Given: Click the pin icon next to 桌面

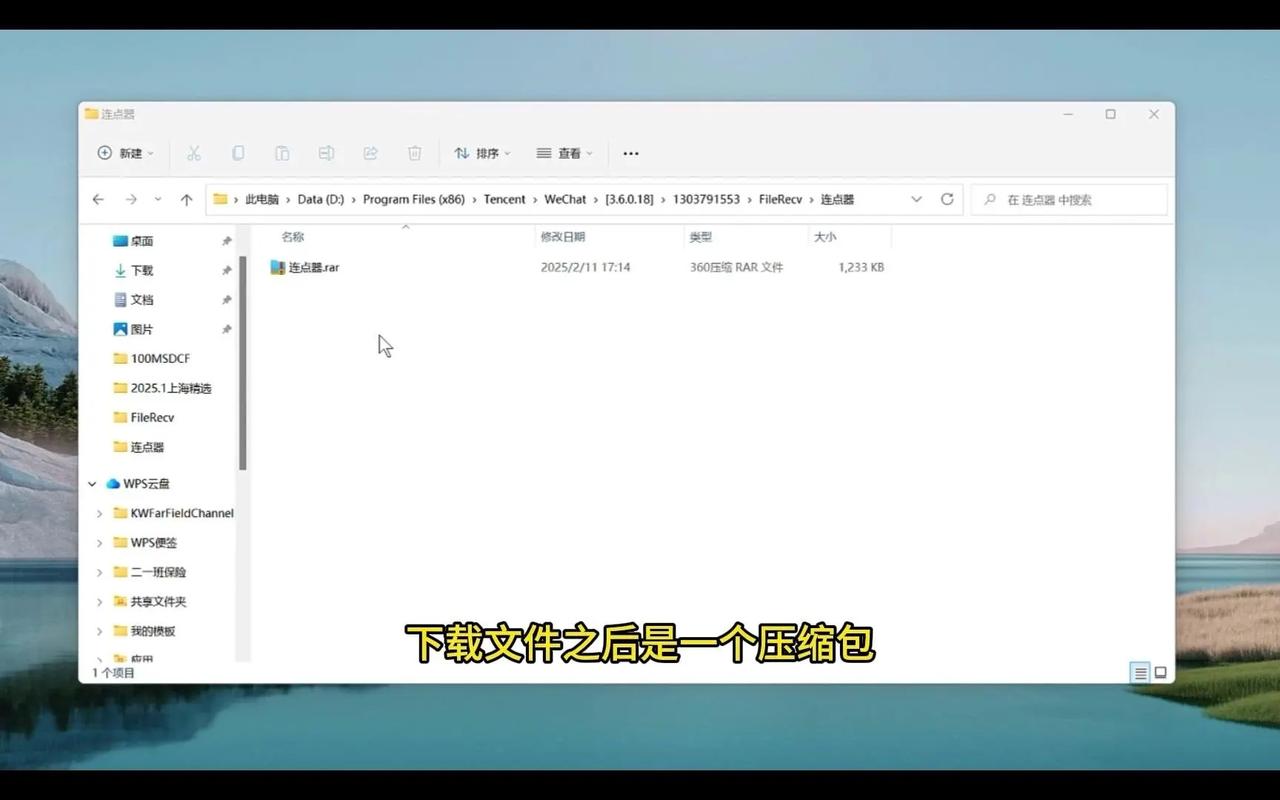Looking at the screenshot, I should [x=227, y=241].
